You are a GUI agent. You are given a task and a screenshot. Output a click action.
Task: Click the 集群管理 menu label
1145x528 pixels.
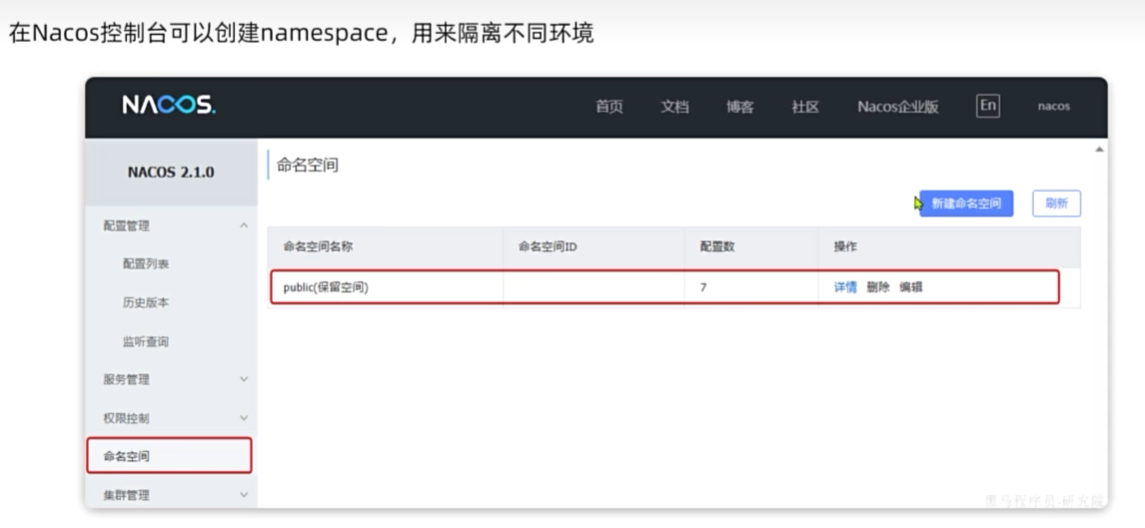[126, 494]
